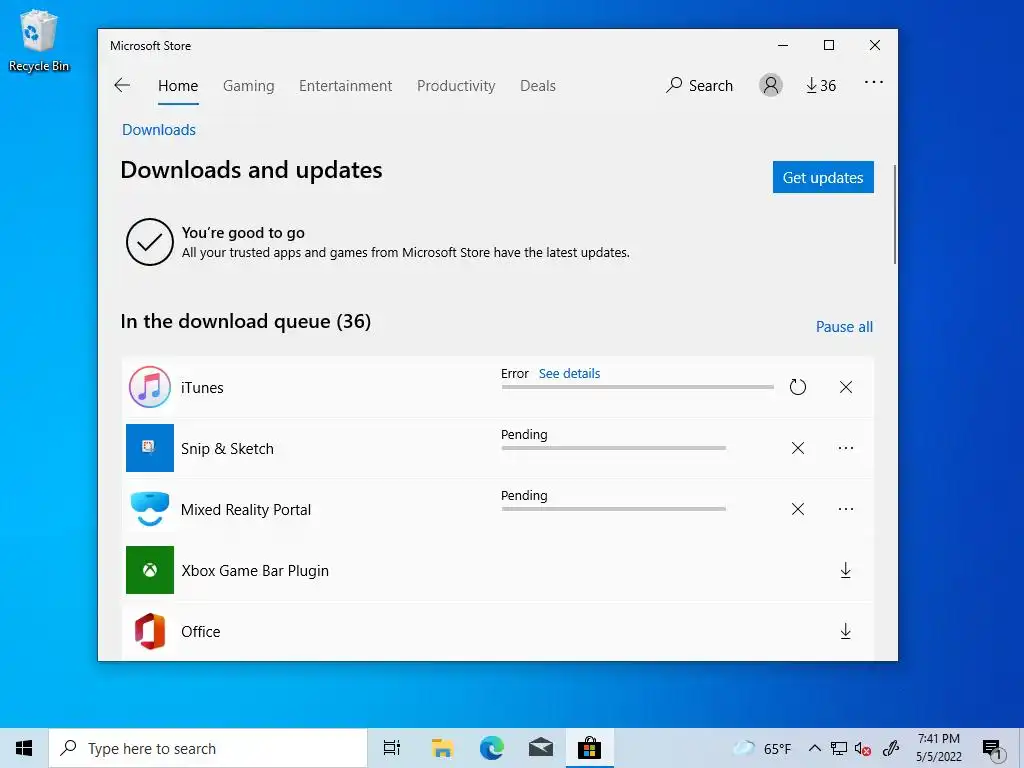Image resolution: width=1024 pixels, height=768 pixels.
Task: Click the Mixed Reality Portal progress bar
Action: tap(613, 509)
